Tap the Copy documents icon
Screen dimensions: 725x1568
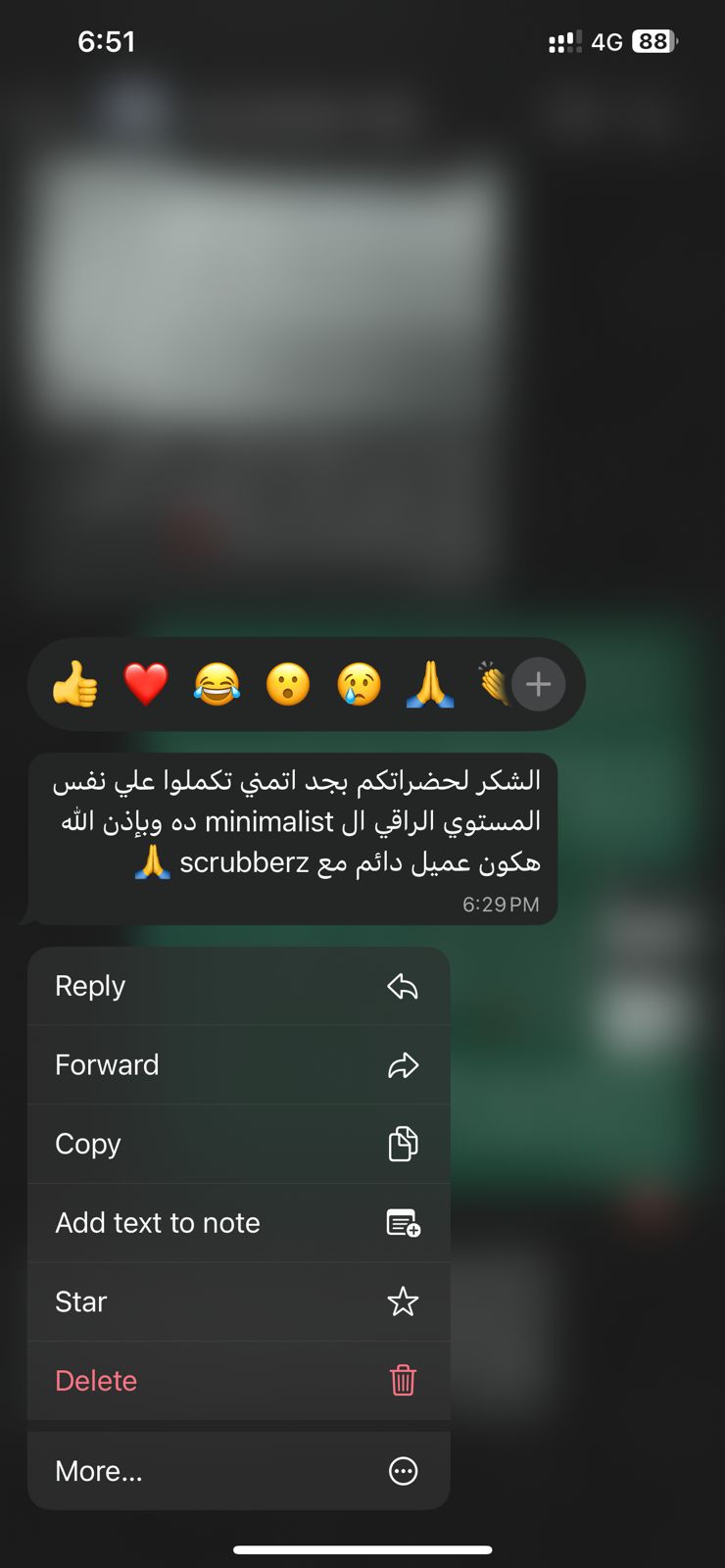click(403, 1144)
